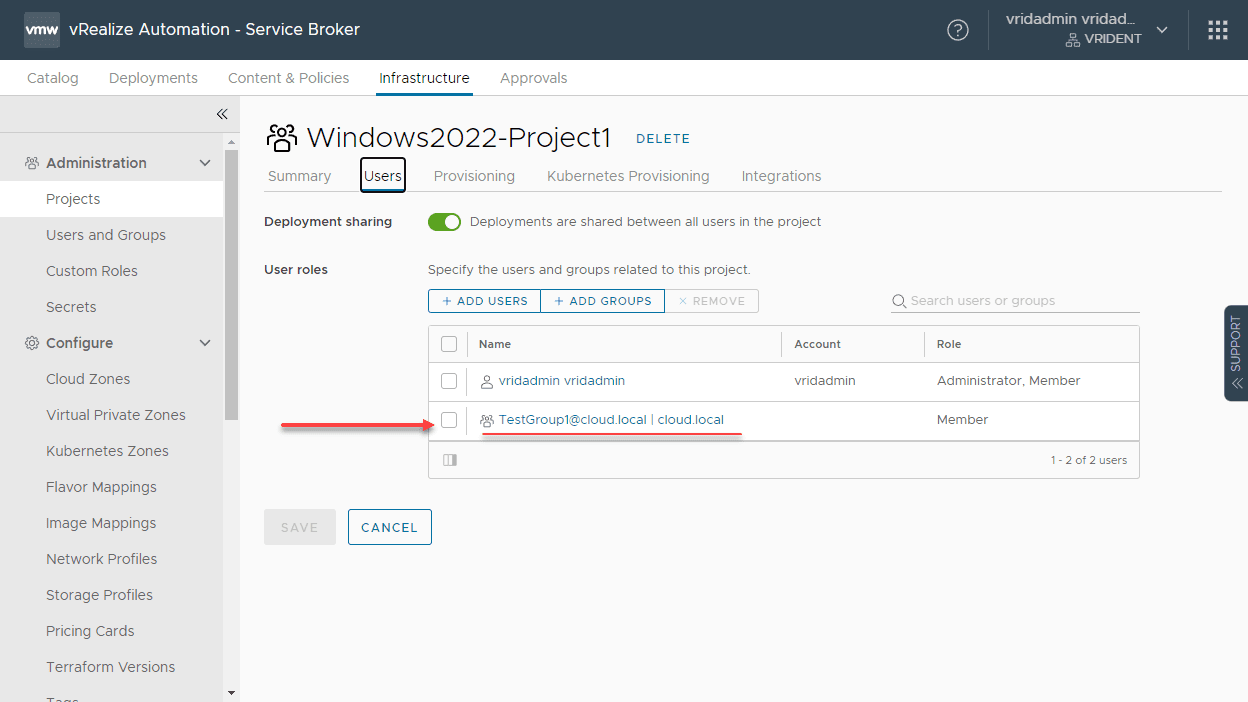Sort table by Account column header

pos(818,344)
